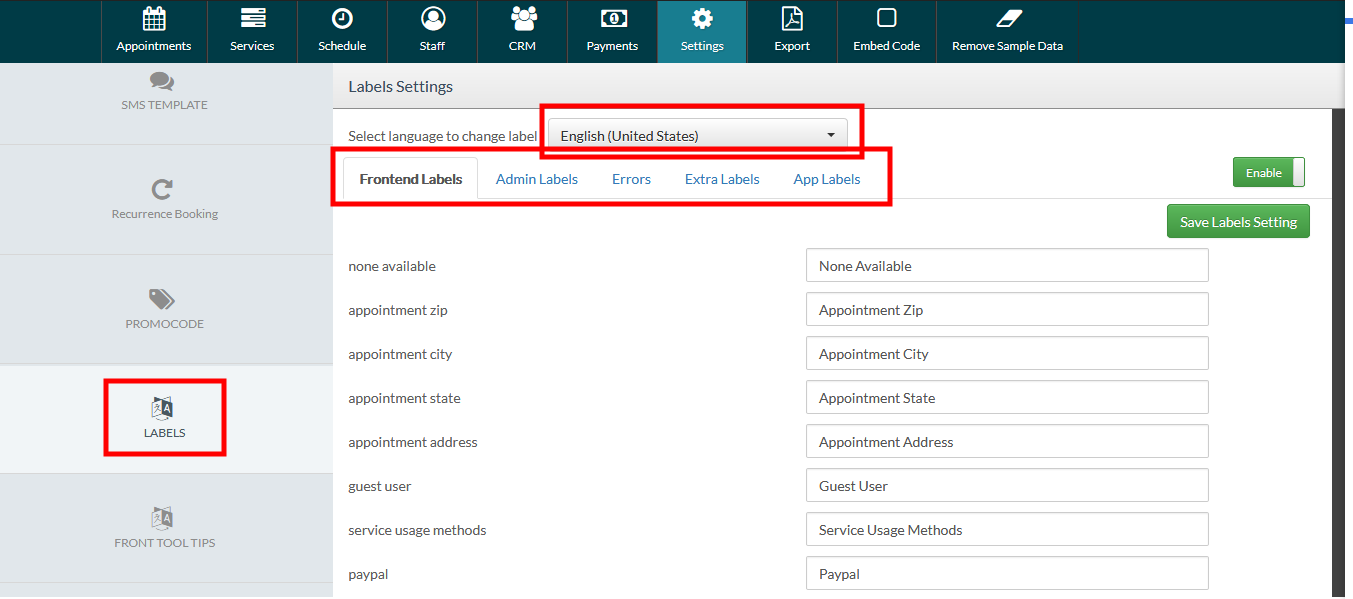Click the 'PROMOCODE' sidebar text
Screen dimensions: 1353x599
tap(165, 324)
